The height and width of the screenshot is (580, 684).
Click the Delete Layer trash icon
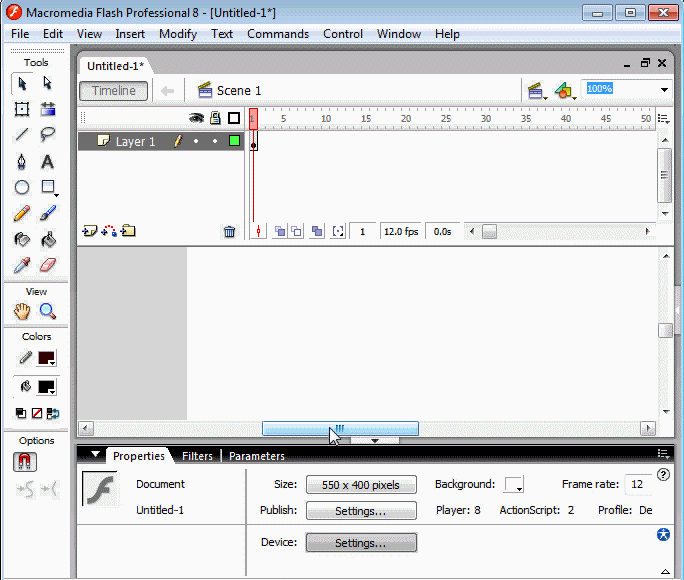[x=229, y=232]
